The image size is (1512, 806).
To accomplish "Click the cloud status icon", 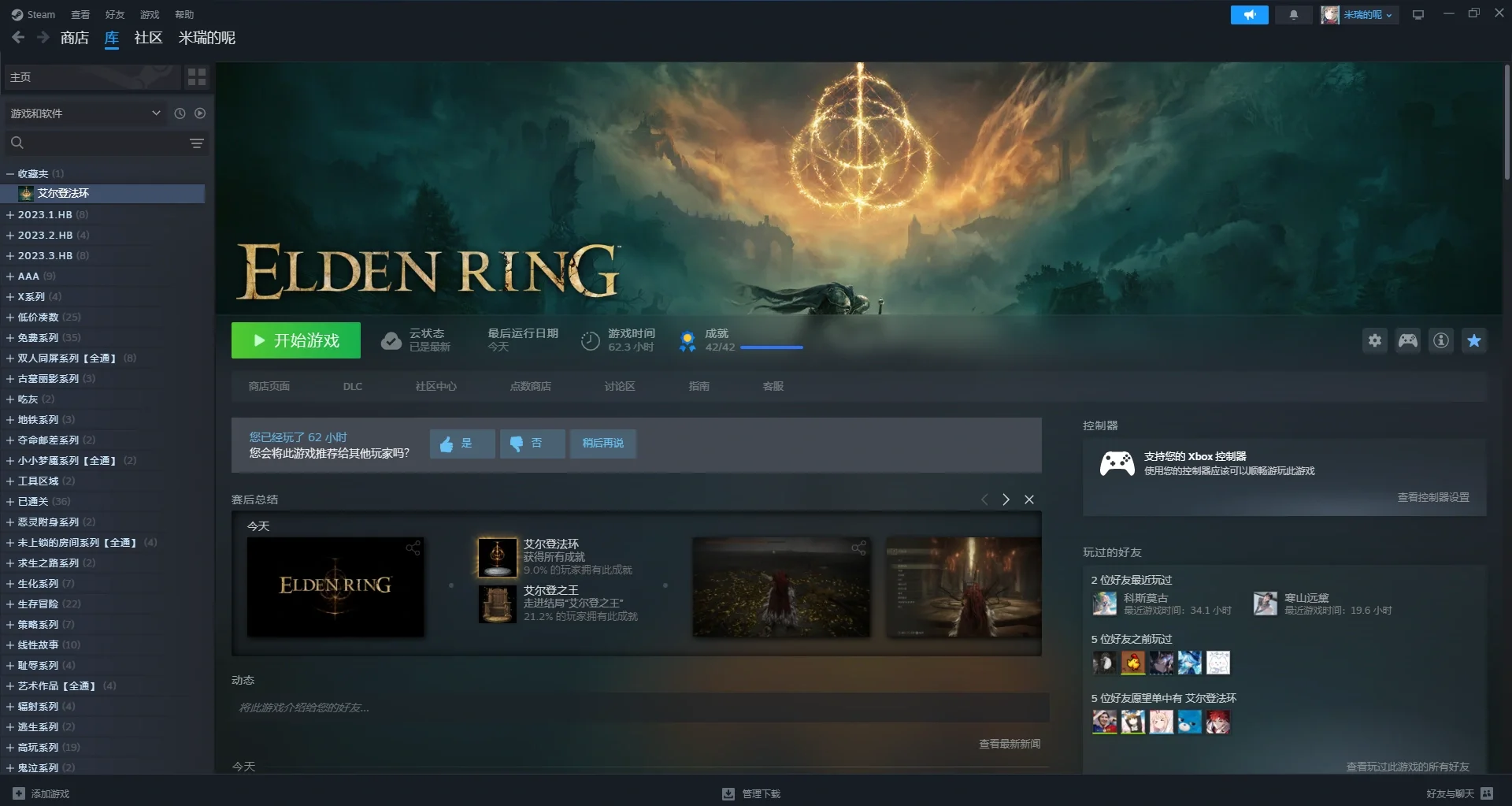I will click(x=391, y=341).
